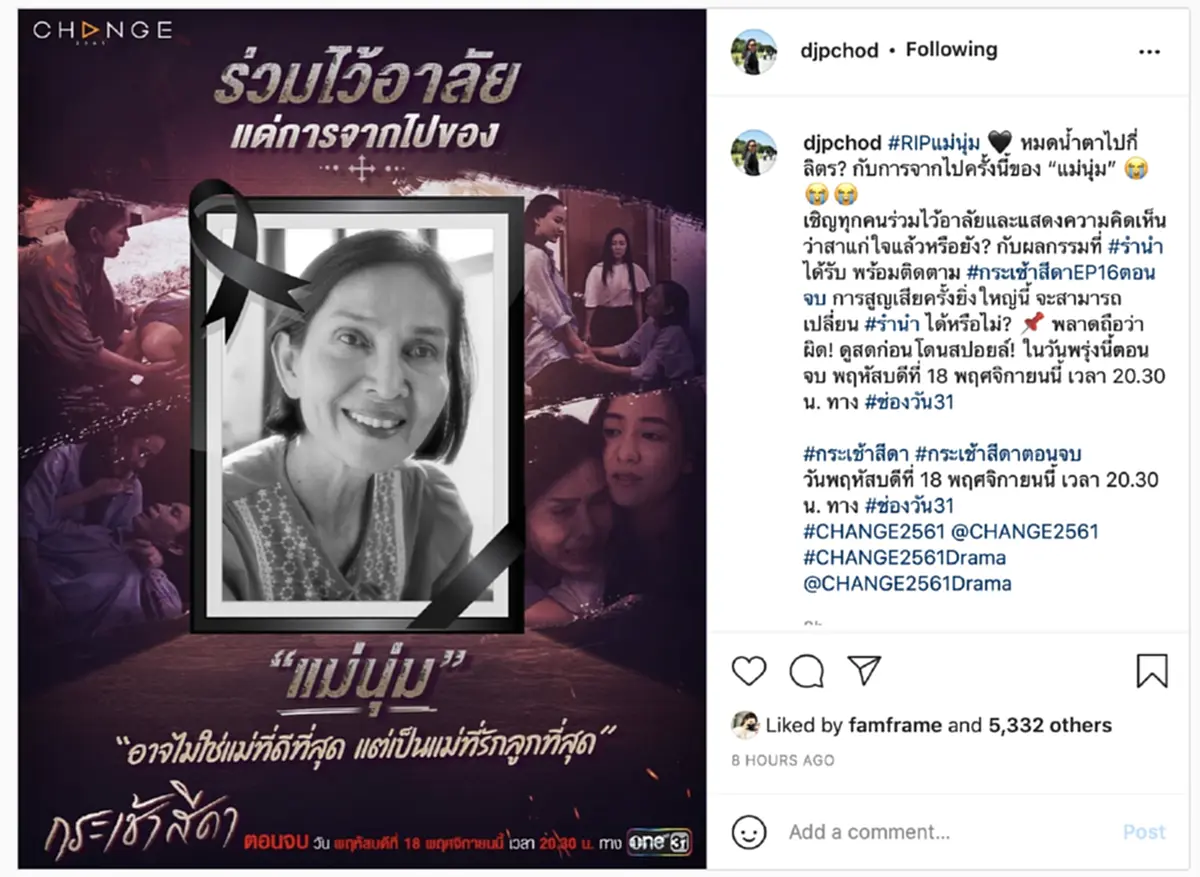The width and height of the screenshot is (1200, 877).
Task: Click djpchod profile picture in header
Action: 754,51
